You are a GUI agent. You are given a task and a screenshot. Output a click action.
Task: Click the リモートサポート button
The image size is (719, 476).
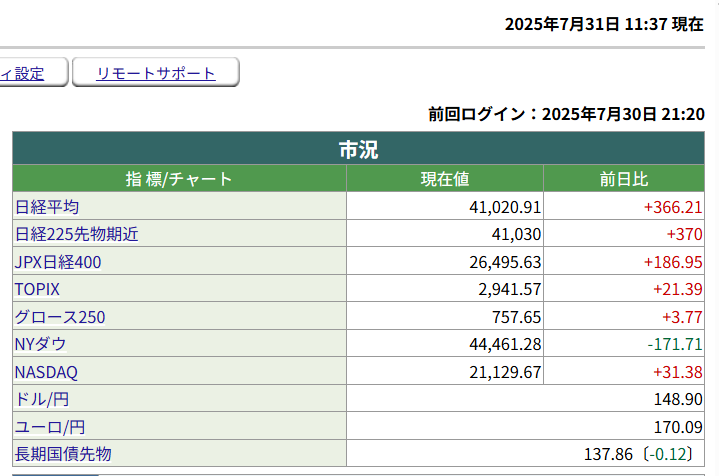coord(156,73)
